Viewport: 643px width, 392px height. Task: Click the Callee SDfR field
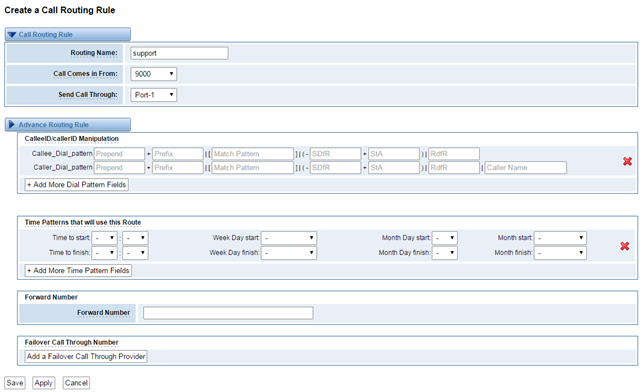click(x=335, y=154)
